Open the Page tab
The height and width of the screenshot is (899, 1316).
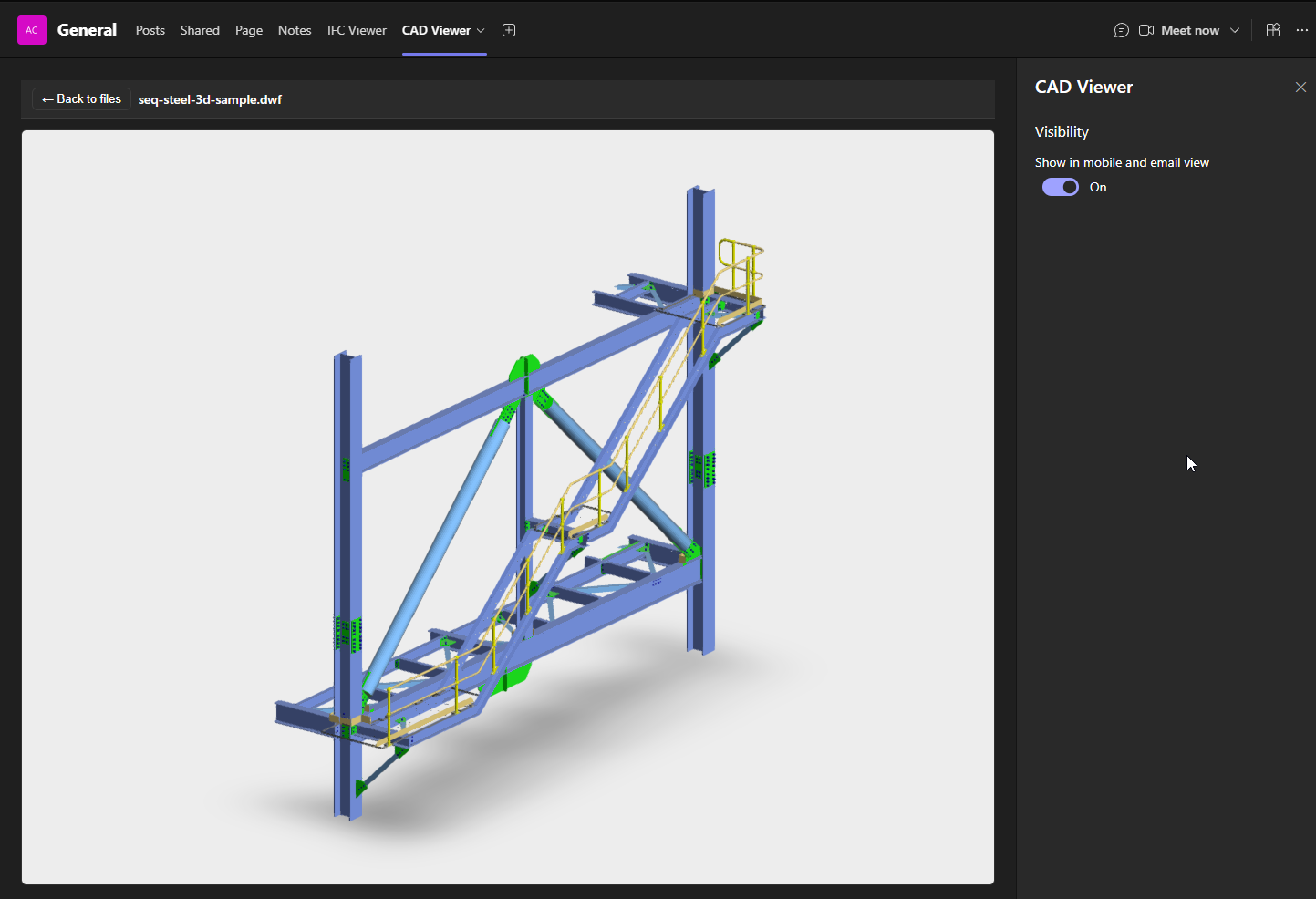click(249, 30)
